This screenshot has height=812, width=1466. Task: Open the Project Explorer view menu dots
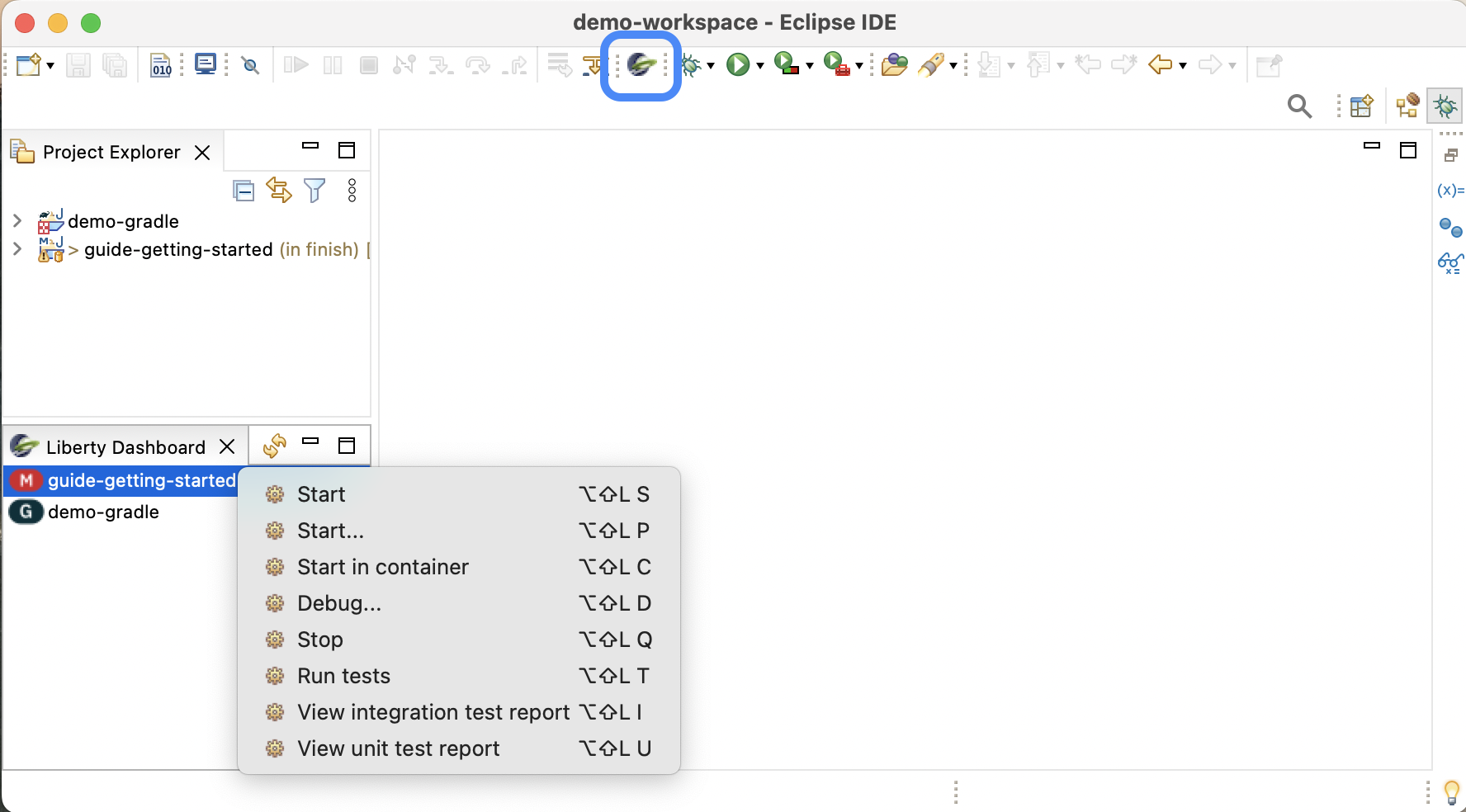click(352, 191)
